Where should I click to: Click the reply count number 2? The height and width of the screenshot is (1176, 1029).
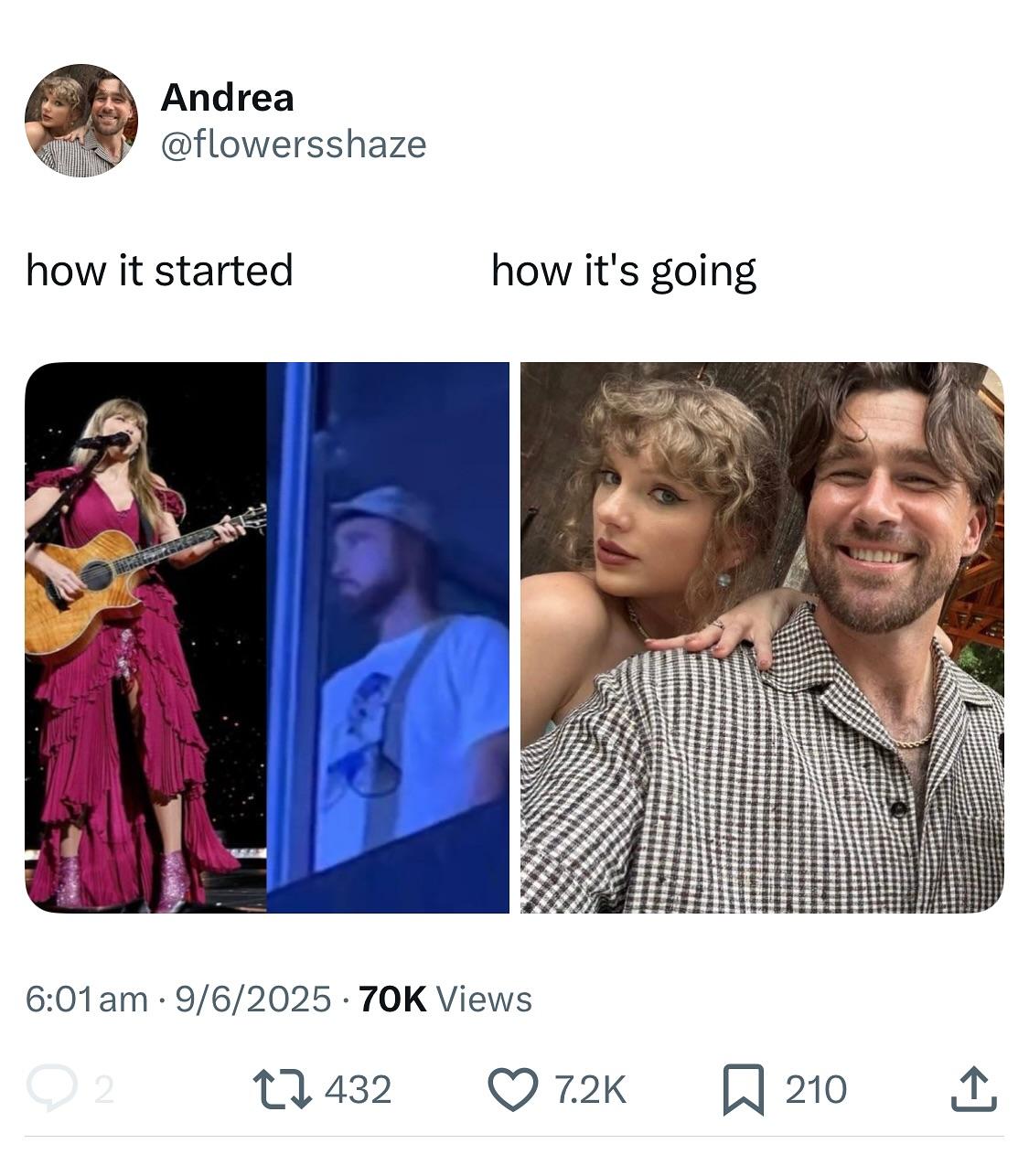(104, 1089)
